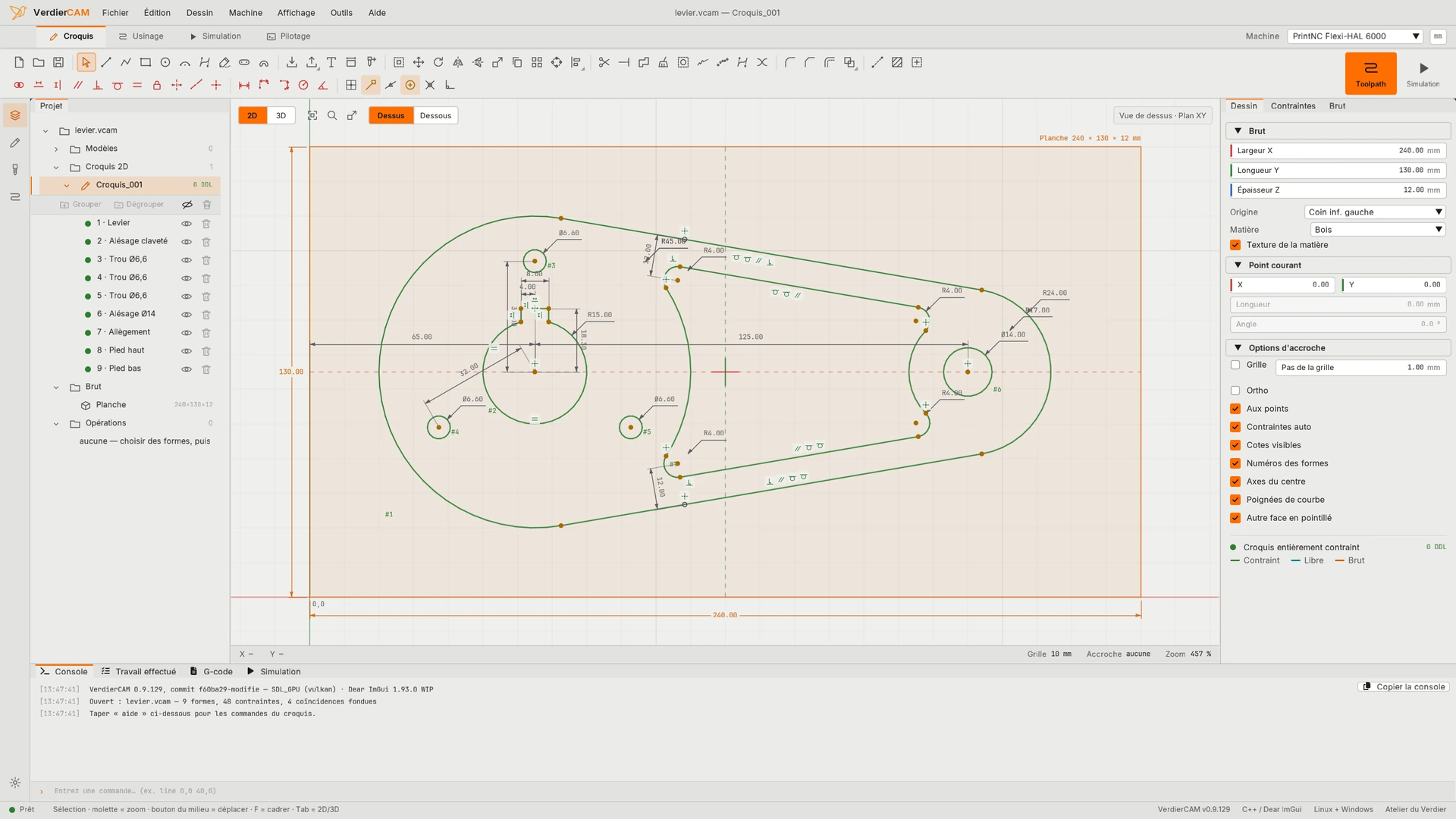Collapse the Opérations folder
The height and width of the screenshot is (819, 1456).
[56, 424]
